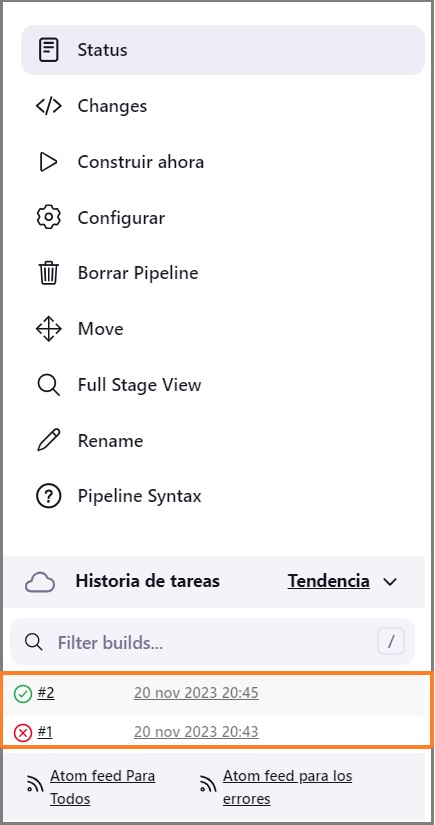Viewport: 435px width, 825px height.
Task: Open build #2 link
Action: 46,693
